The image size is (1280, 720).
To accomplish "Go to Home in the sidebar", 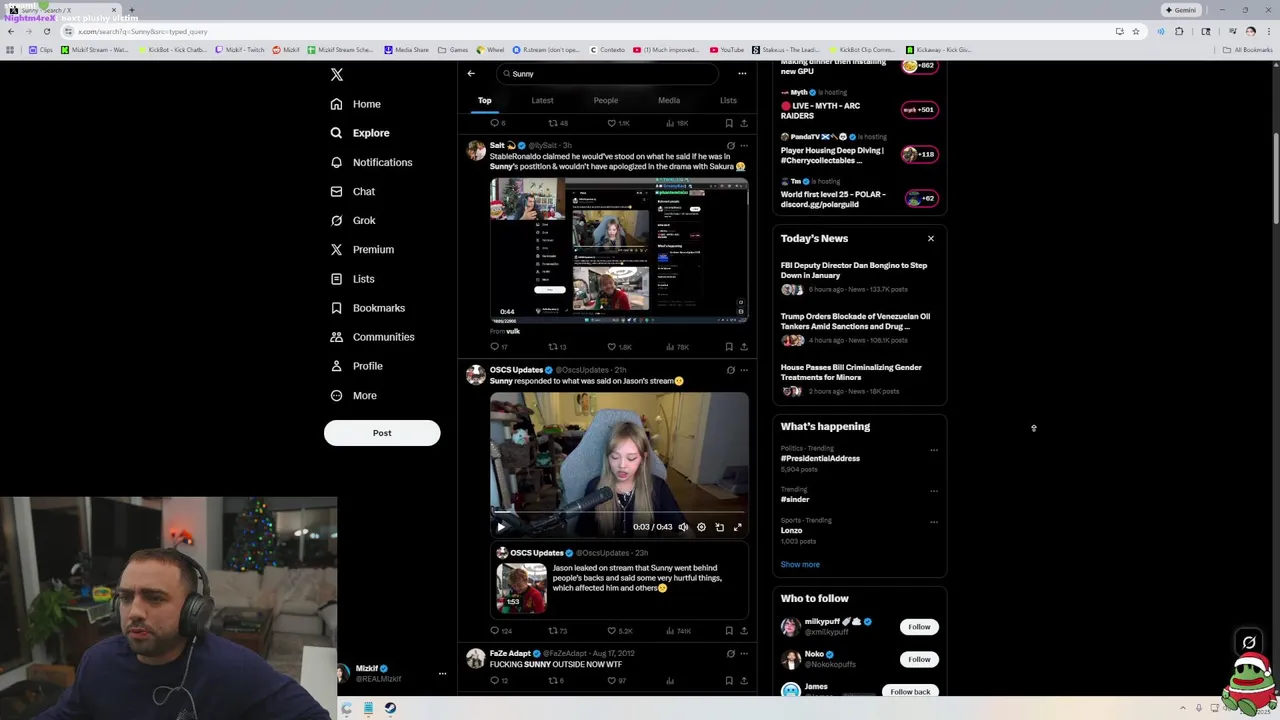I will click(356, 104).
